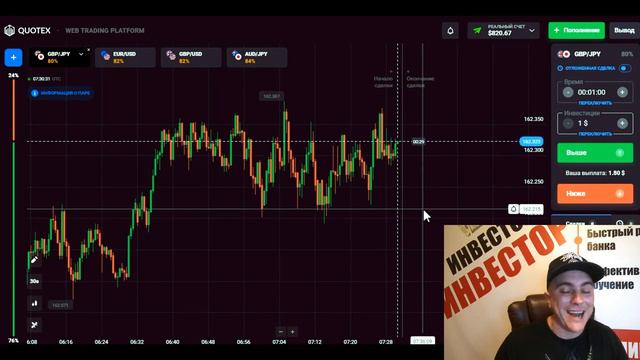Add a new asset tab with plus

click(x=13, y=58)
